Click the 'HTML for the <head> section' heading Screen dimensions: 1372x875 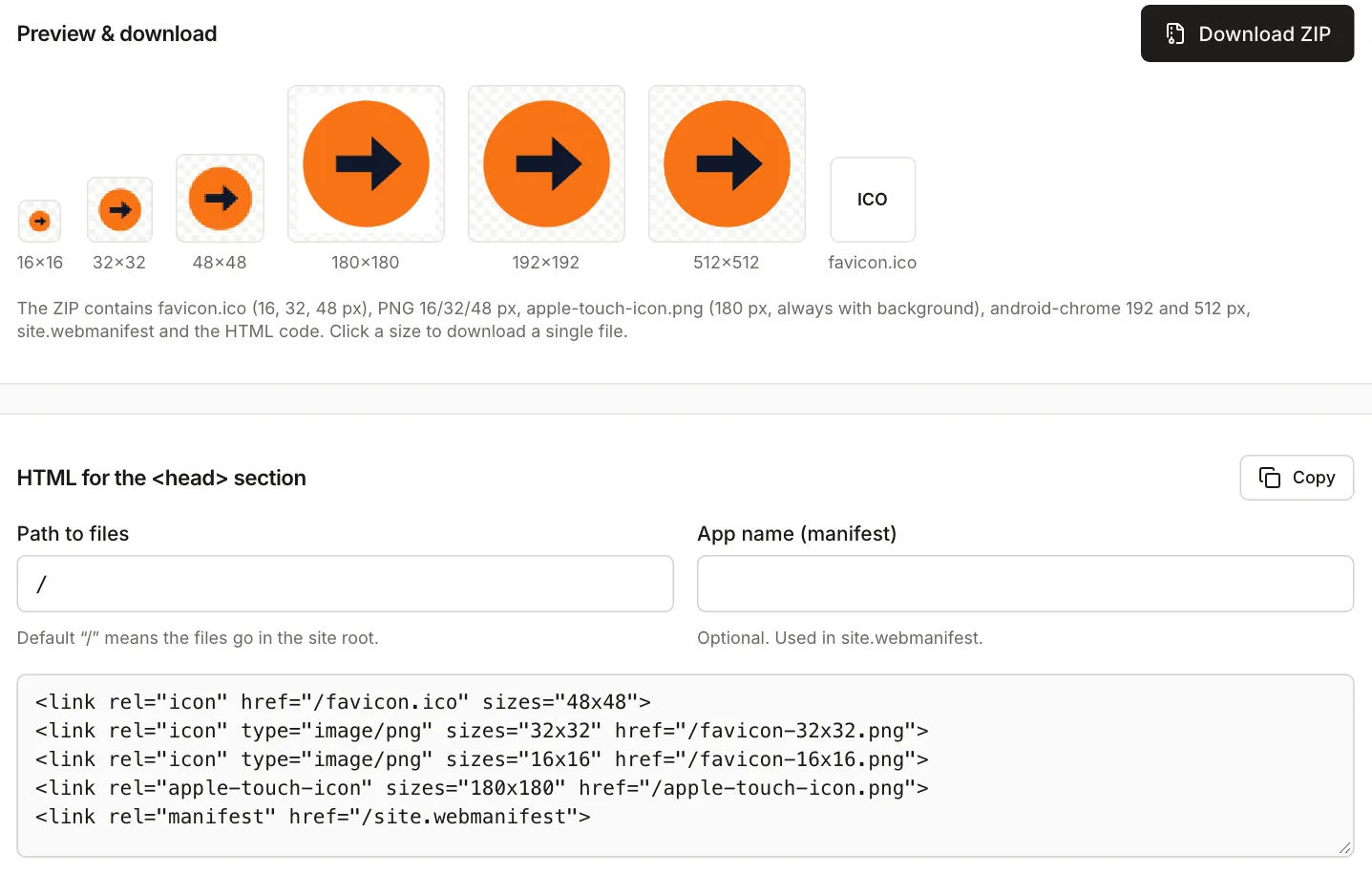click(161, 478)
